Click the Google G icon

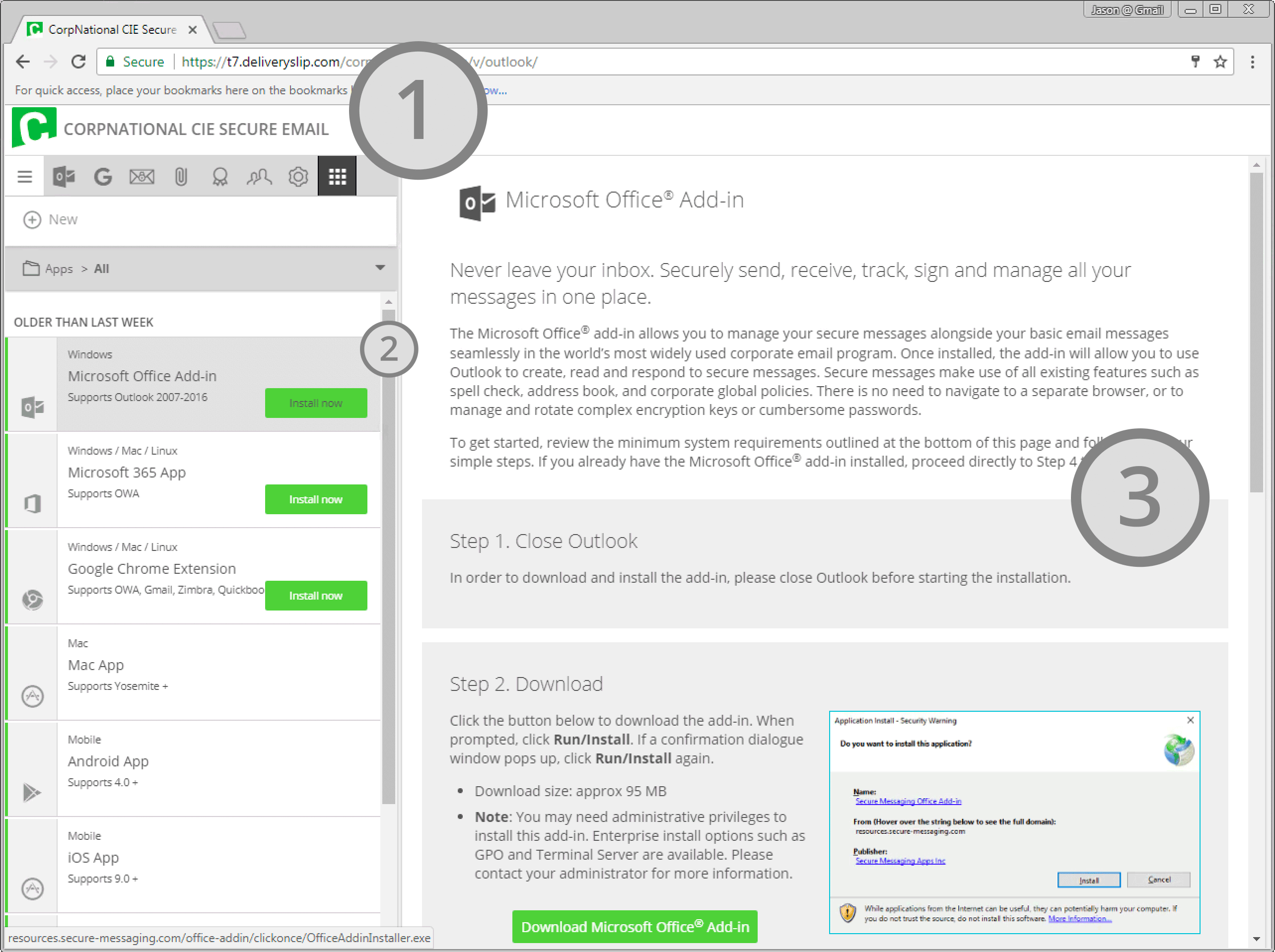click(x=103, y=176)
